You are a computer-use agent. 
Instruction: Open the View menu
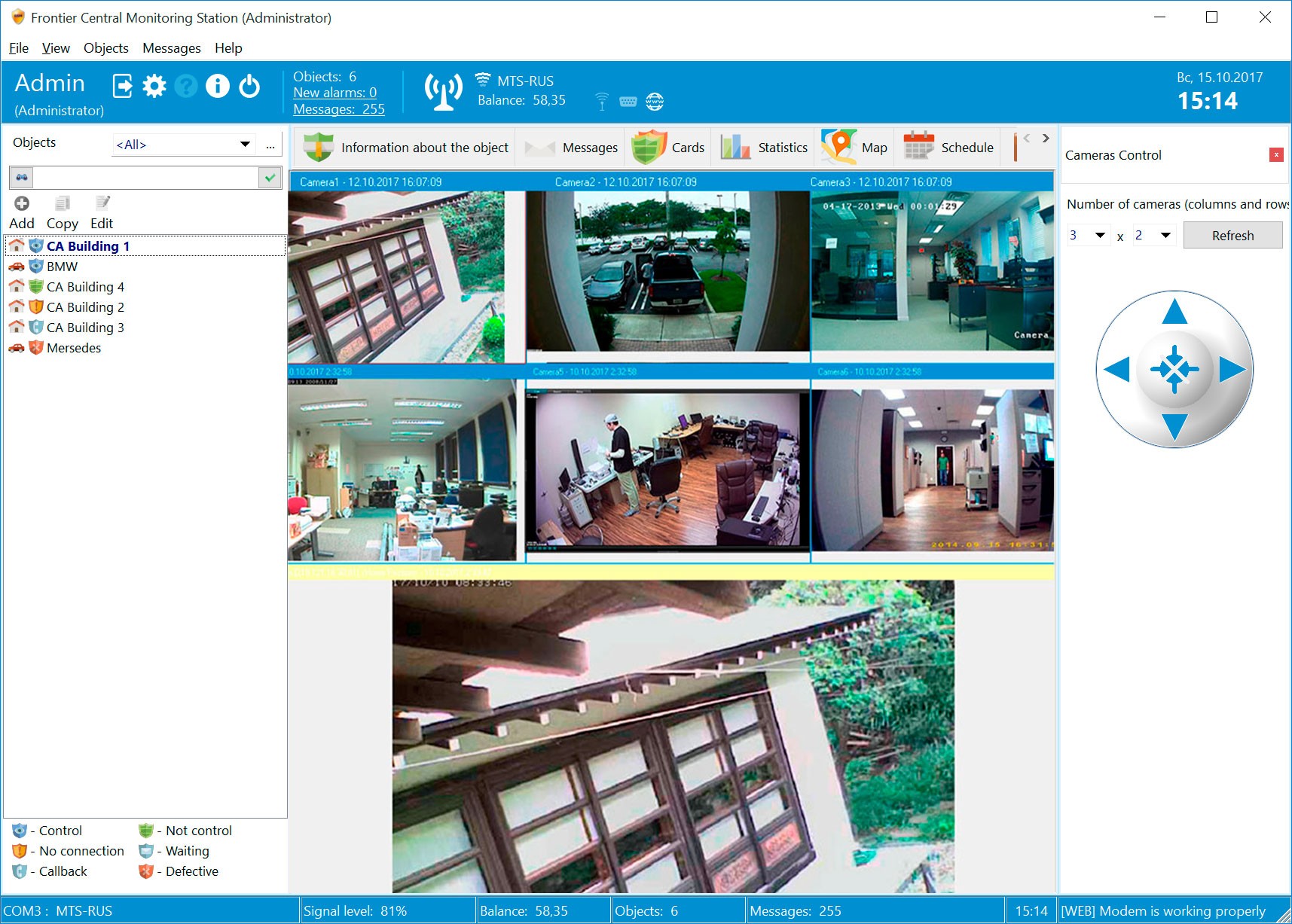(55, 47)
